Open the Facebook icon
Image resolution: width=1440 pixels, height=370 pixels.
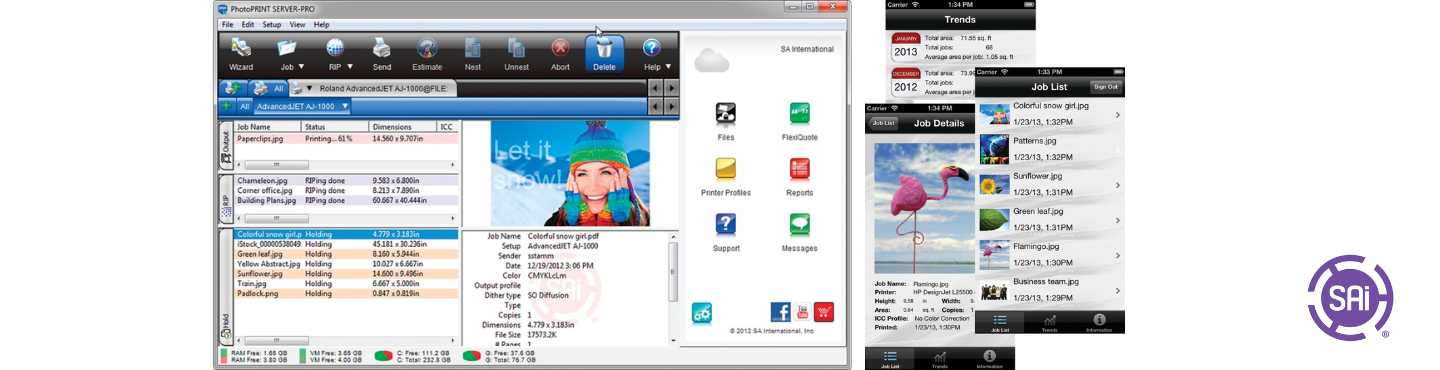coord(780,312)
